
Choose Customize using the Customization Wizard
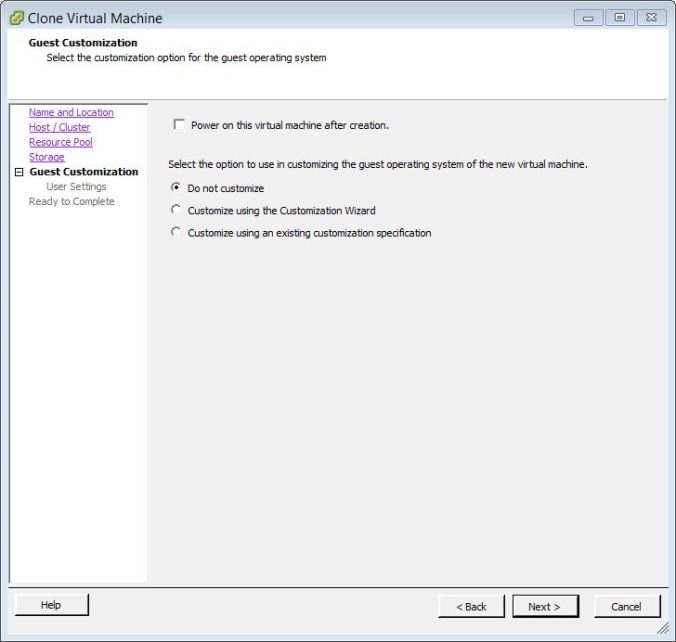(x=177, y=210)
